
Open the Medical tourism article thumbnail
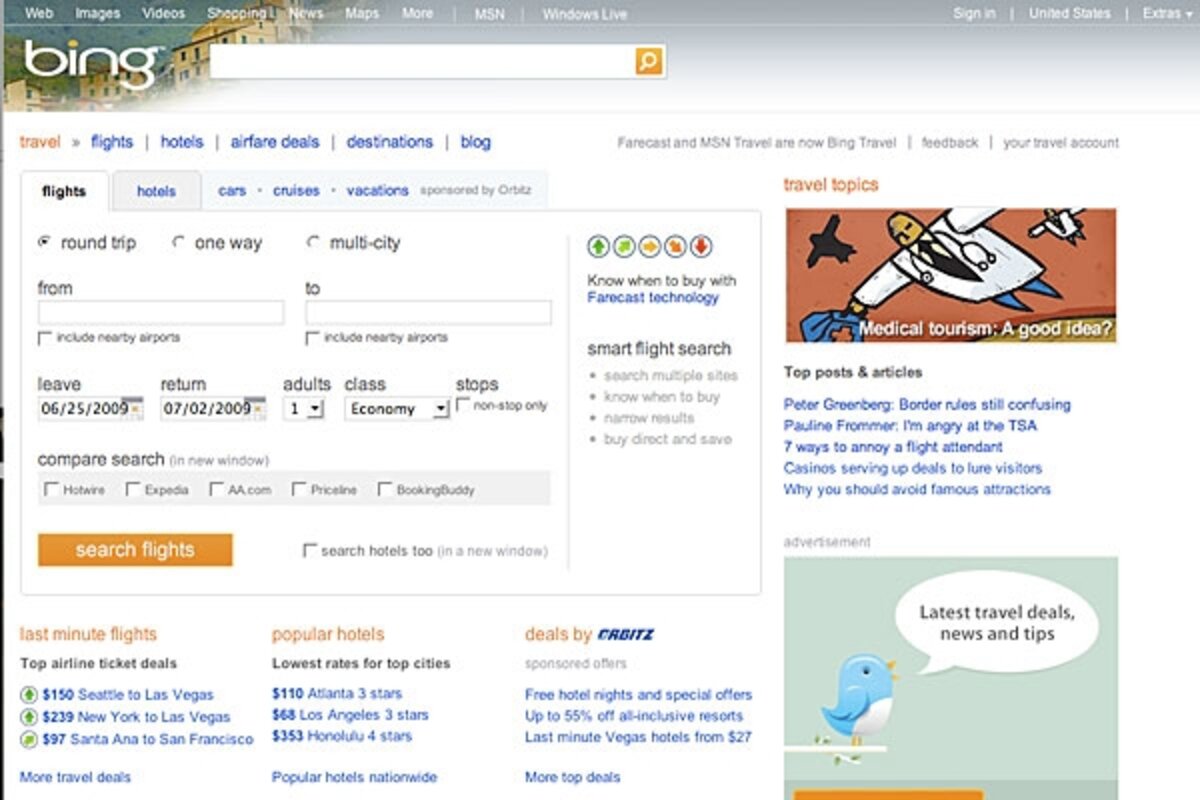point(950,275)
